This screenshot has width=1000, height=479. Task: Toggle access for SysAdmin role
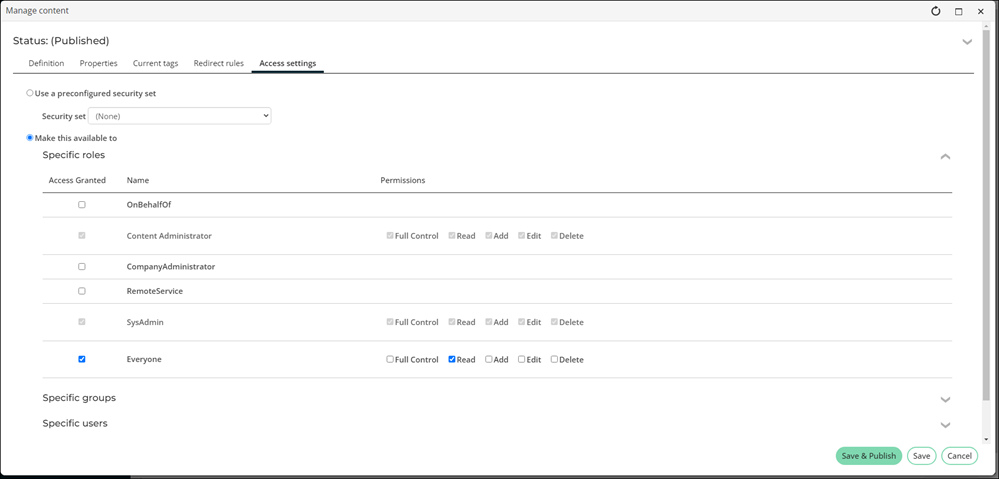82,322
